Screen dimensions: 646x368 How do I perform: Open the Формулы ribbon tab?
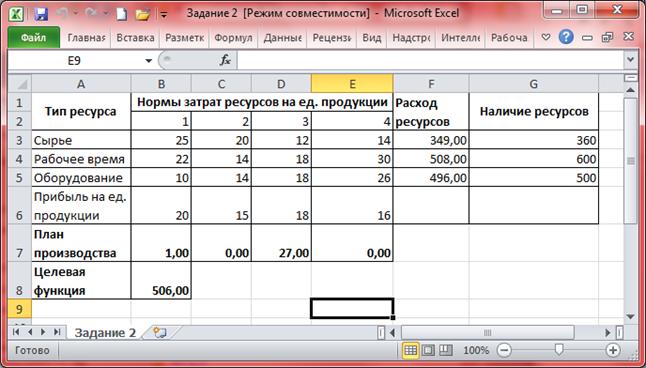pos(234,38)
